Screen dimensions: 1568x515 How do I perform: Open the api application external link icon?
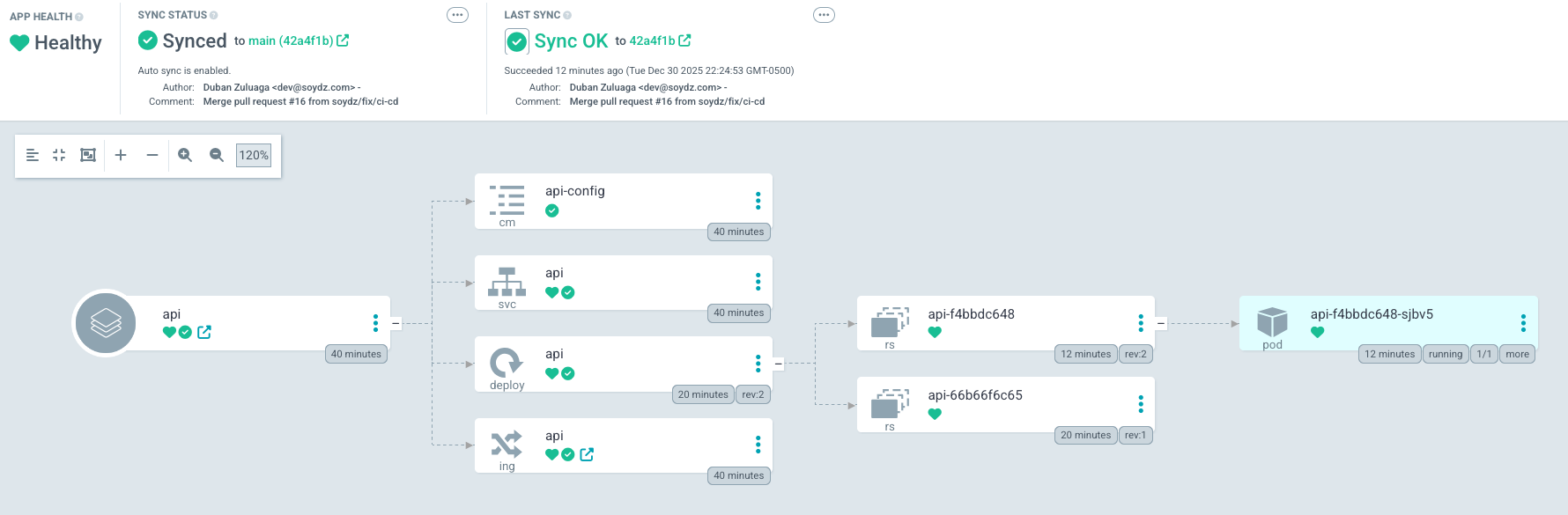click(x=204, y=332)
